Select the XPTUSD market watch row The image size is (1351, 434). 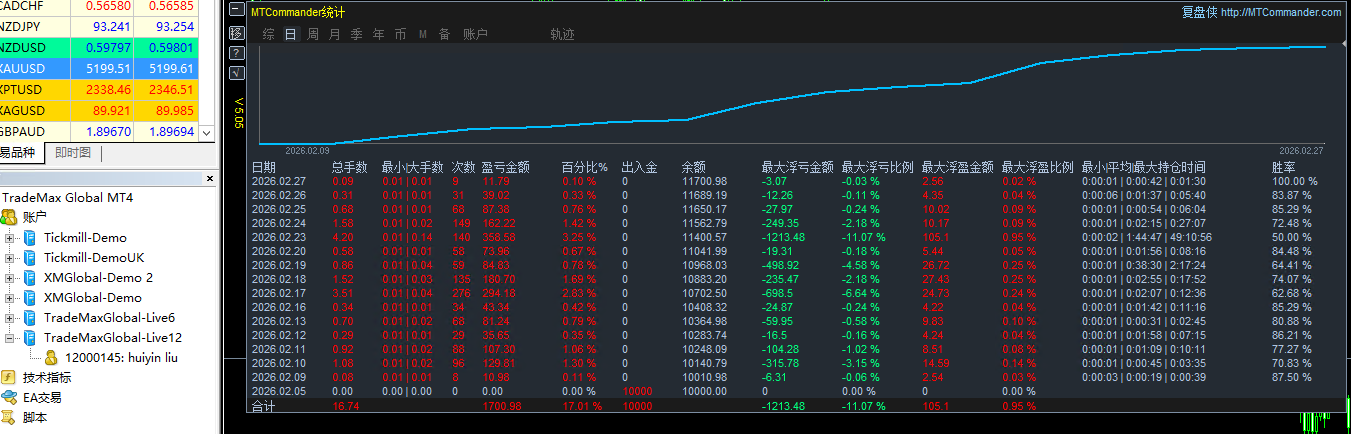click(100, 90)
